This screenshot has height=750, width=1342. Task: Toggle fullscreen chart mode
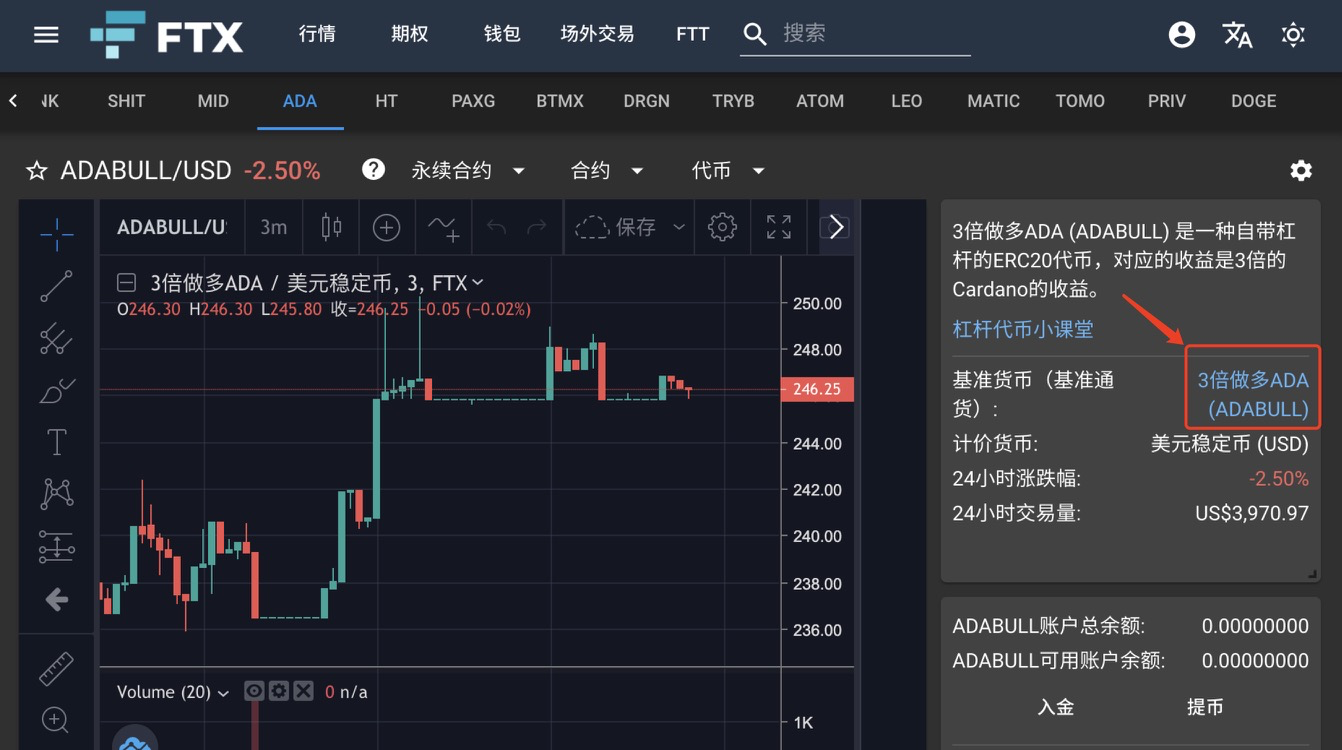[779, 227]
